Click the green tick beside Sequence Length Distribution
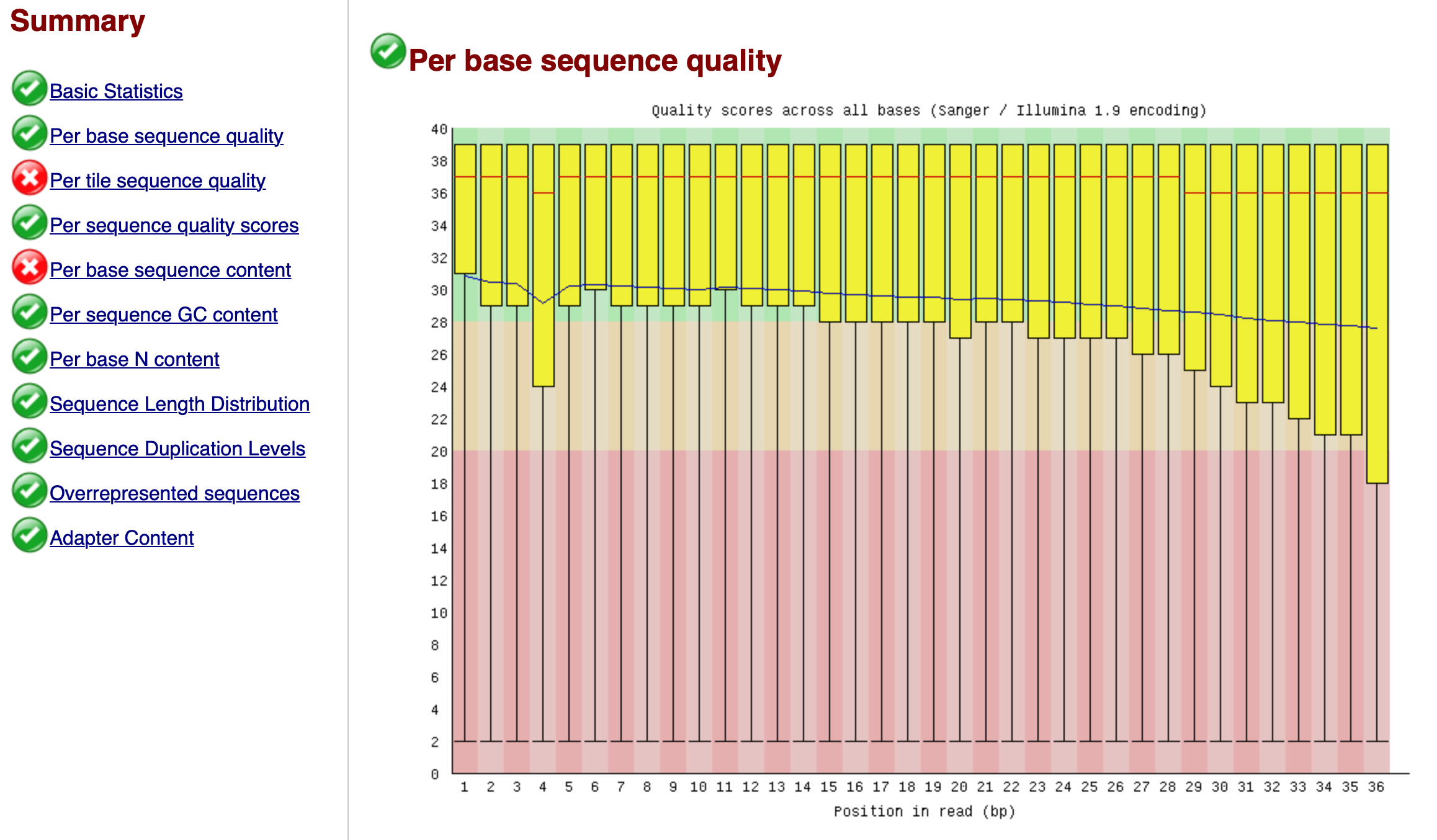Screen dimensions: 1437x840 (x=29, y=403)
